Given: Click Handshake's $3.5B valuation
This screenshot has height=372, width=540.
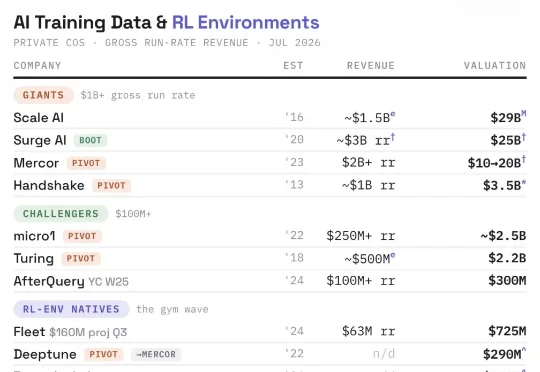Looking at the screenshot, I should (x=504, y=185).
